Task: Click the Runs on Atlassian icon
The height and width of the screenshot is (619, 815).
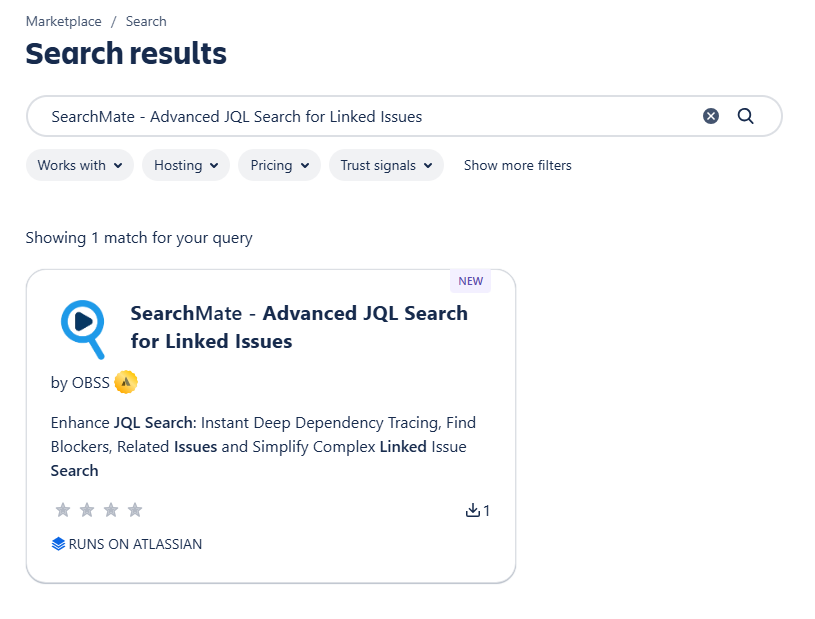Action: 58,544
